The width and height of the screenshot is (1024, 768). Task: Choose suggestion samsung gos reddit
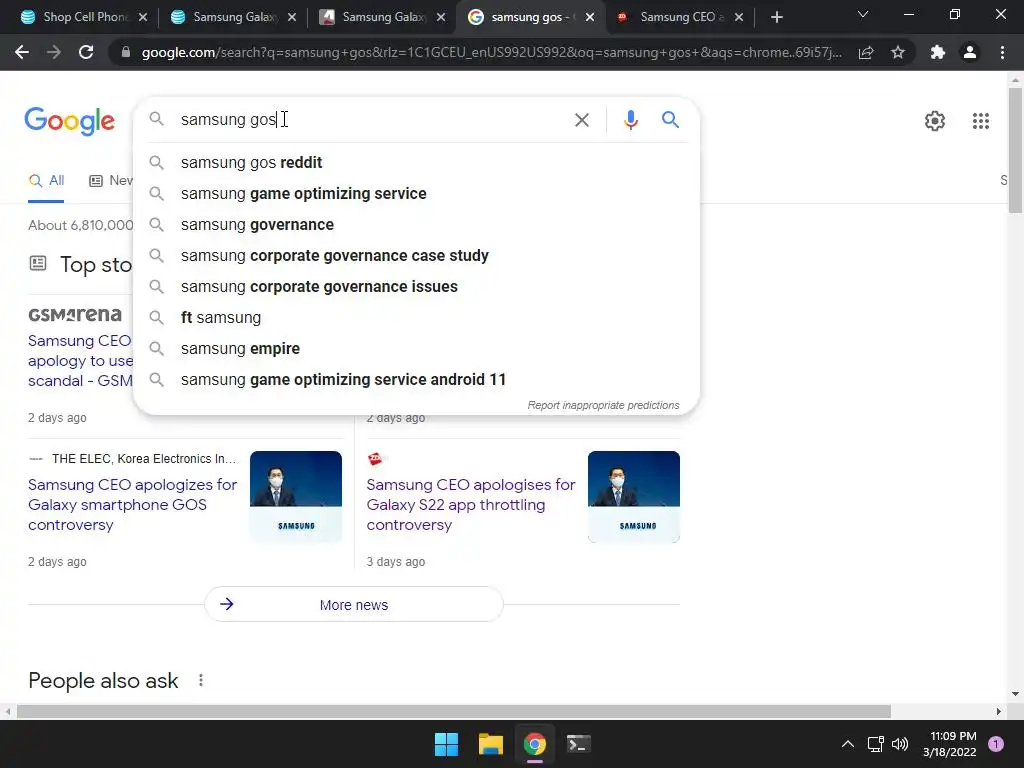coord(417,163)
